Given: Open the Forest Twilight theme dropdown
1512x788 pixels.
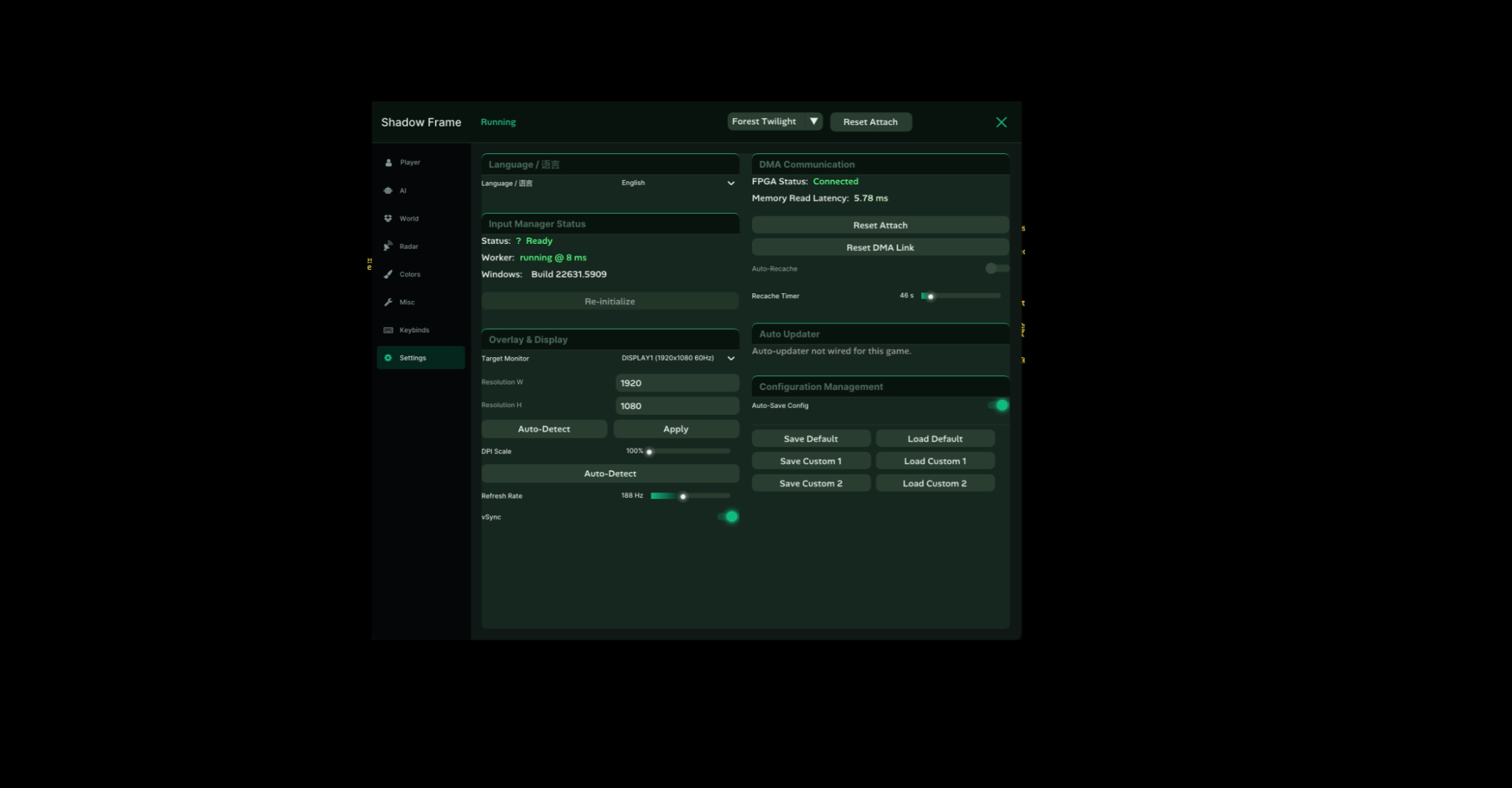Looking at the screenshot, I should coord(774,122).
